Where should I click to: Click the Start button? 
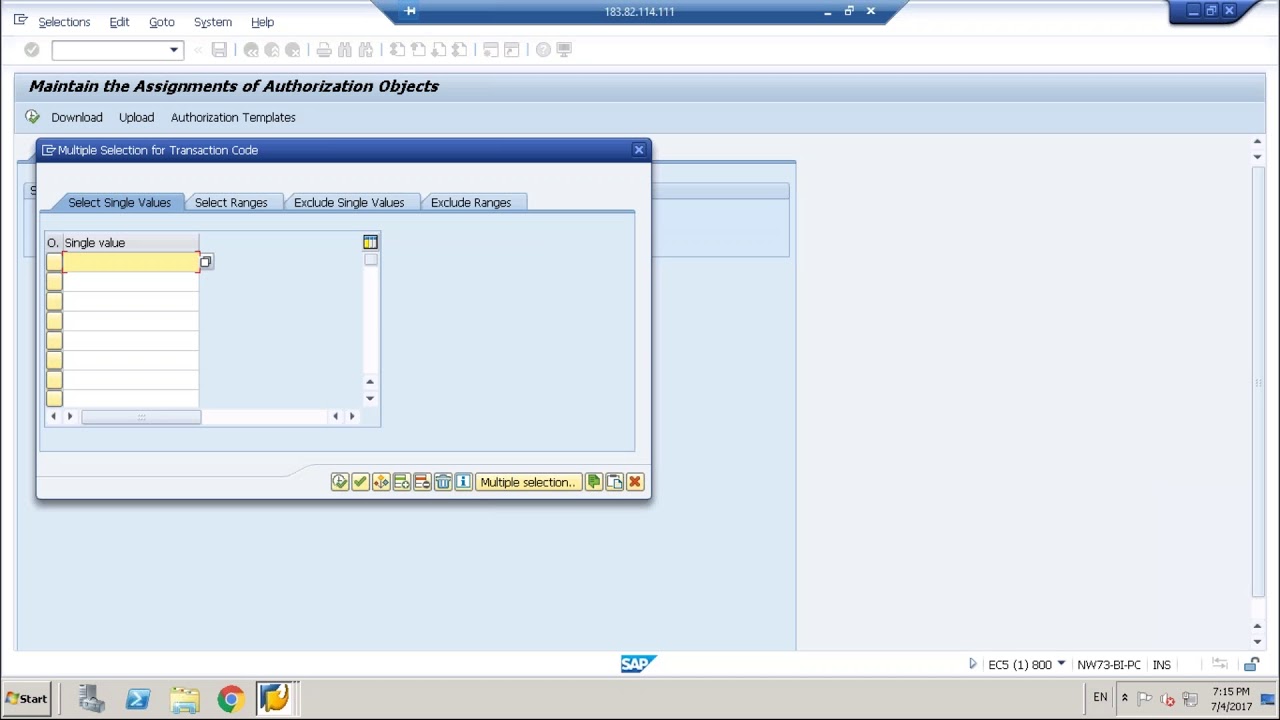tap(26, 699)
